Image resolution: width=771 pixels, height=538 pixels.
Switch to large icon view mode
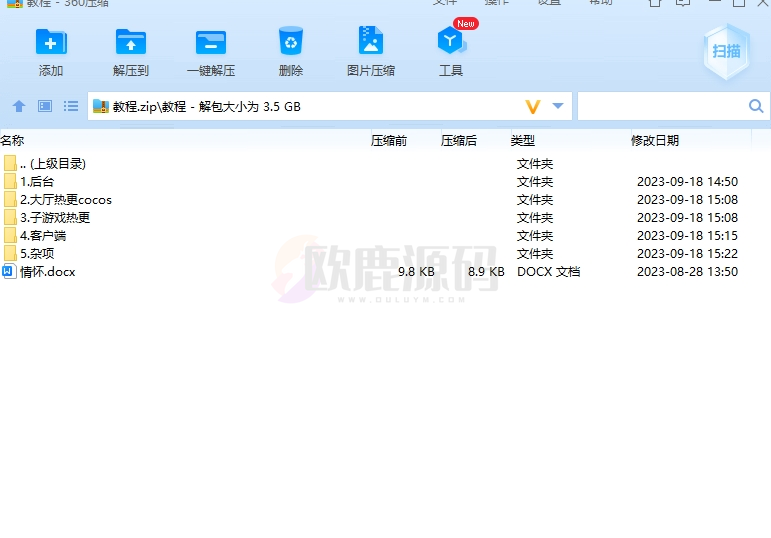(45, 106)
